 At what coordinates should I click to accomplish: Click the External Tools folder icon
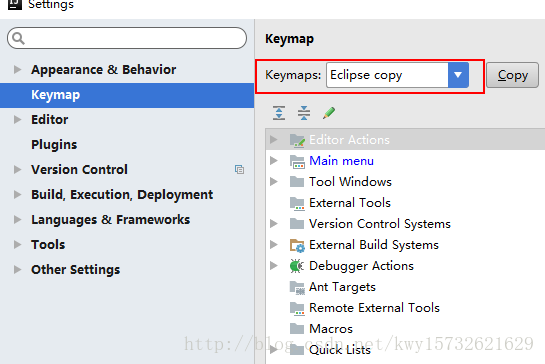tap(297, 203)
